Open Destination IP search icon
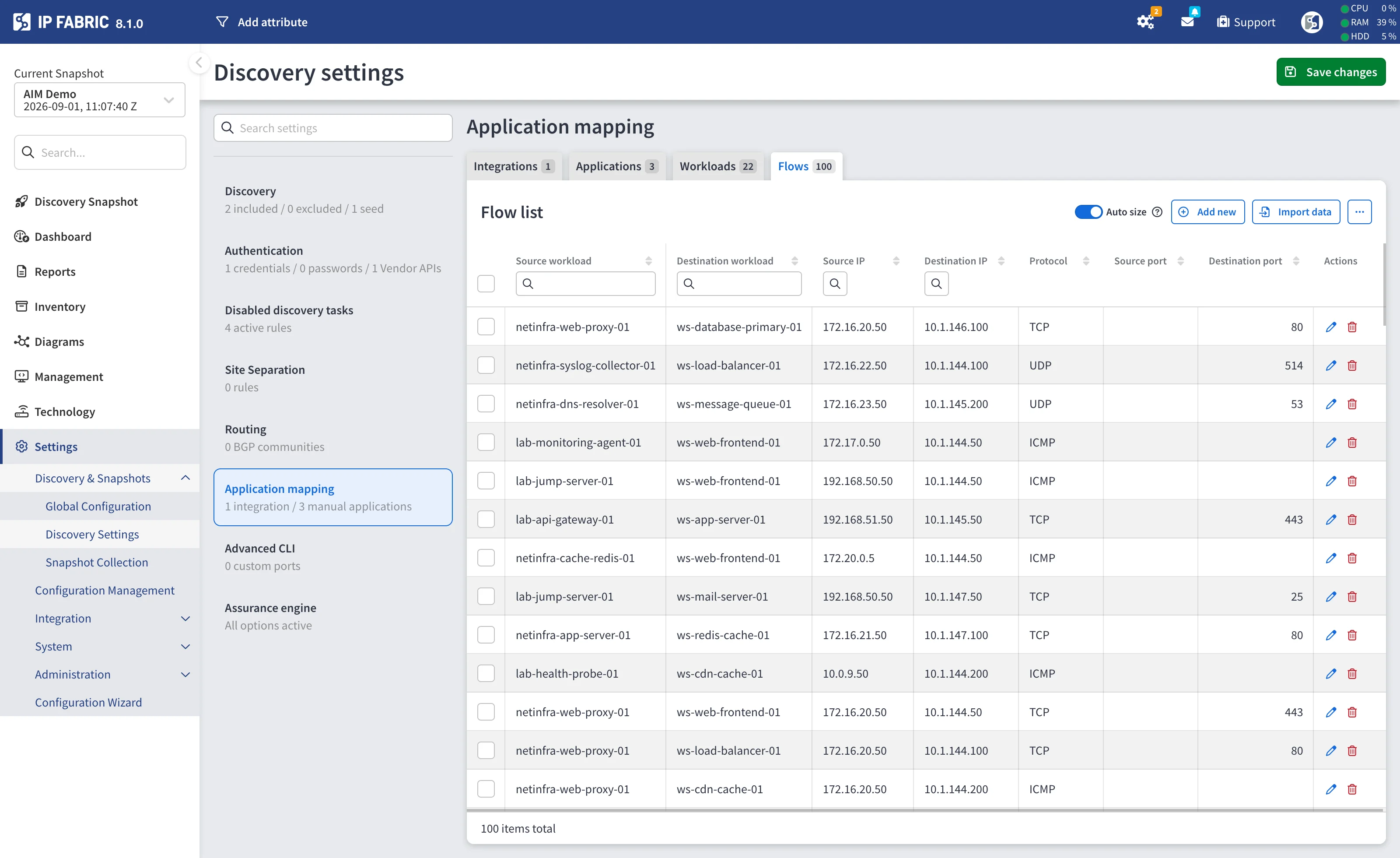The width and height of the screenshot is (1400, 858). point(936,283)
